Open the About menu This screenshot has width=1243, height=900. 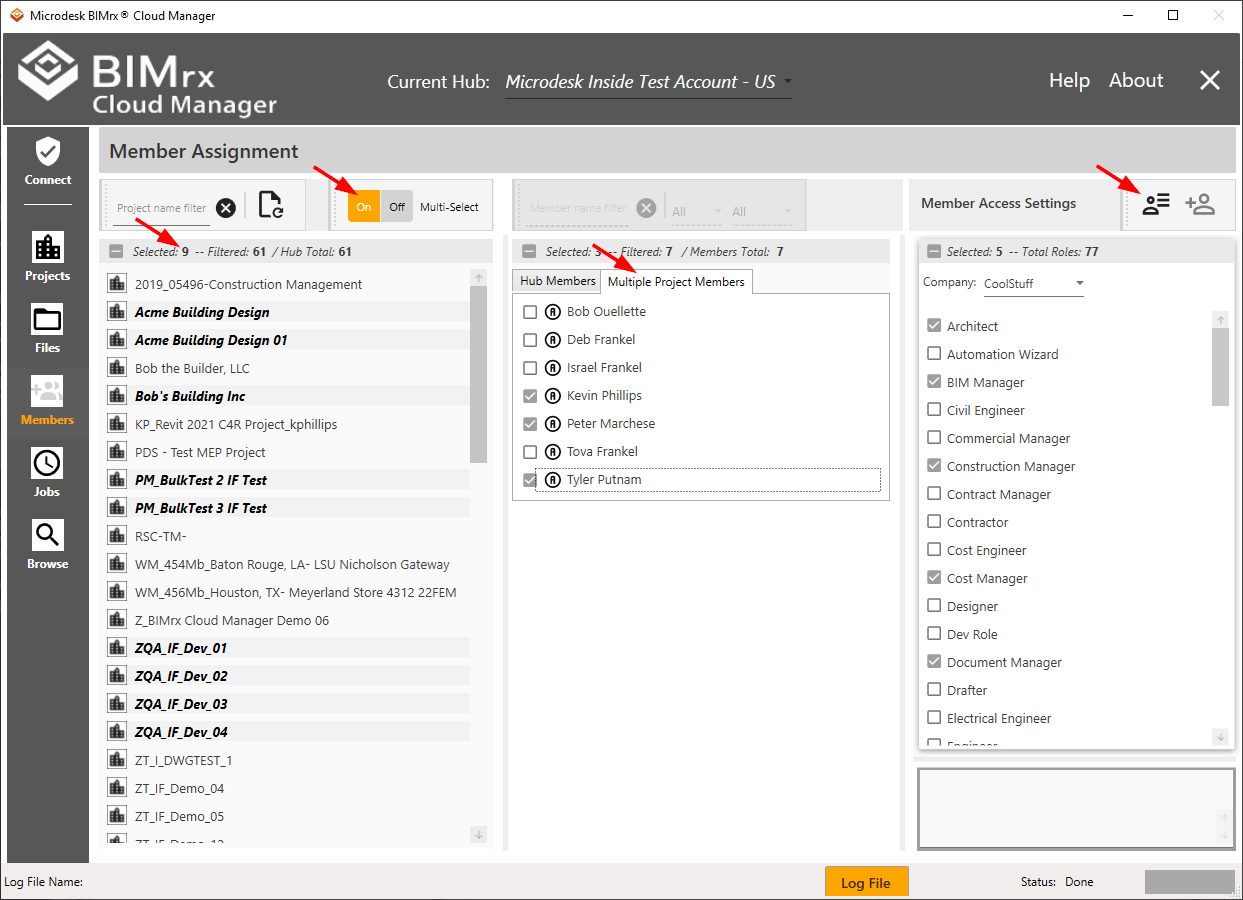1136,81
